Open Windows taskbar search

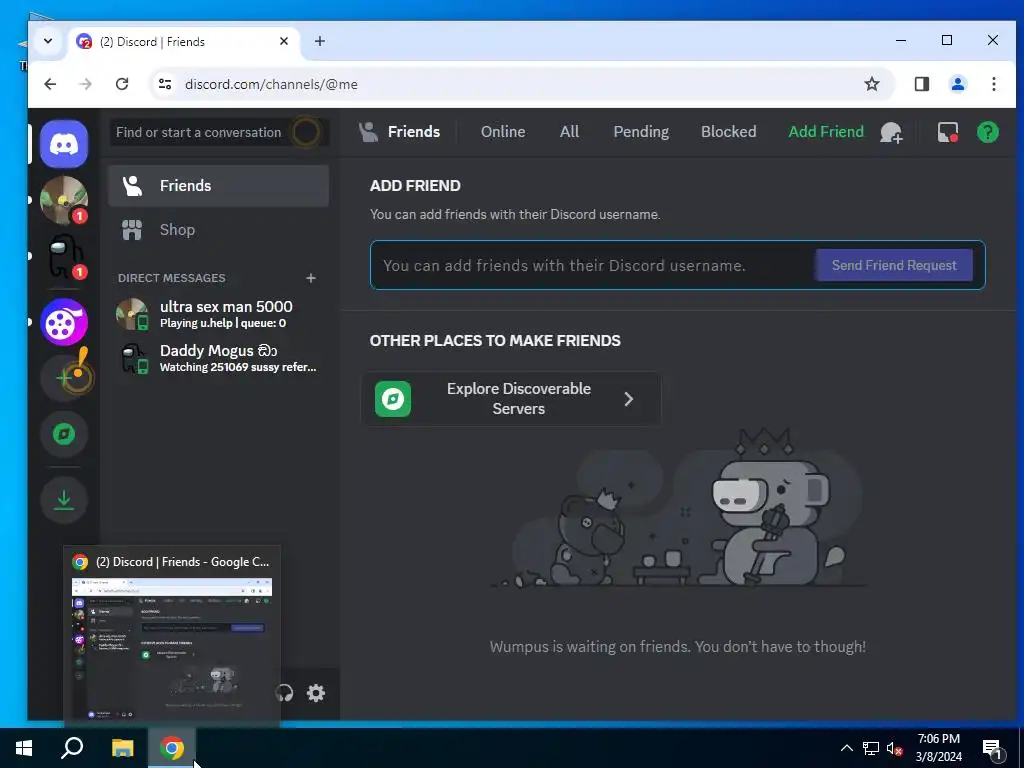point(72,748)
